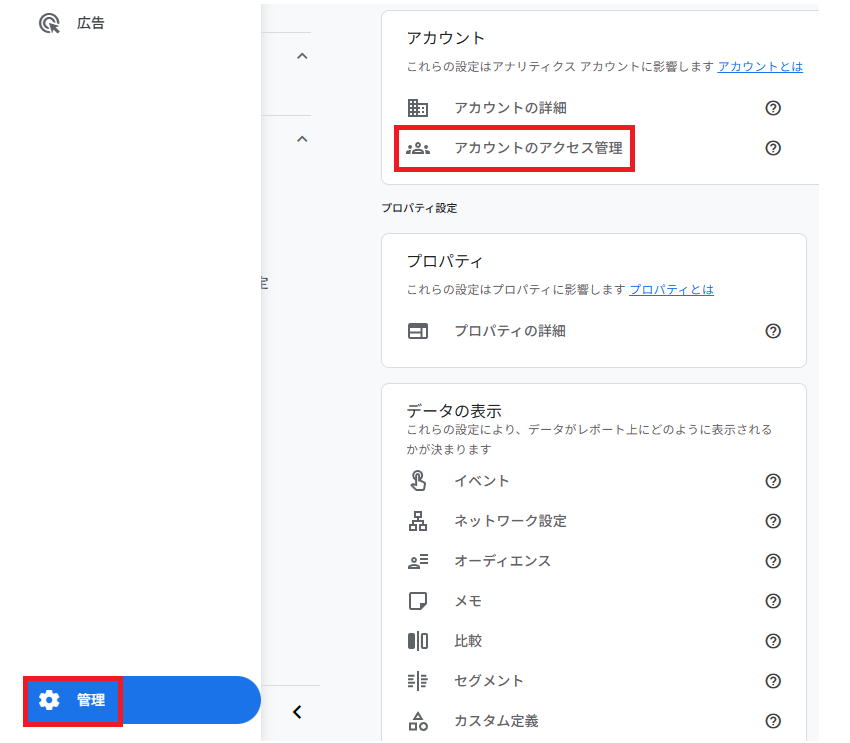Click the 比較 compare icon
The width and height of the screenshot is (850, 743).
(417, 641)
